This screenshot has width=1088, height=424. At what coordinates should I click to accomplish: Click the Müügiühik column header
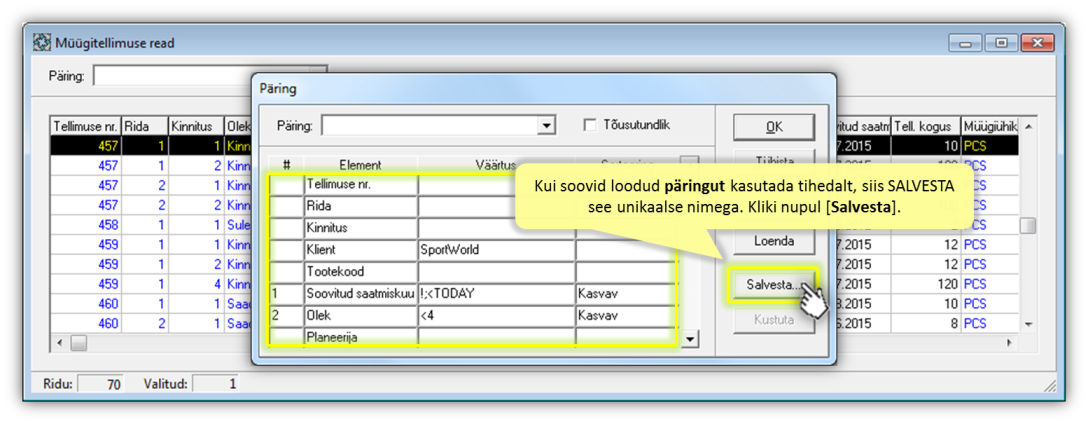[x=991, y=126]
